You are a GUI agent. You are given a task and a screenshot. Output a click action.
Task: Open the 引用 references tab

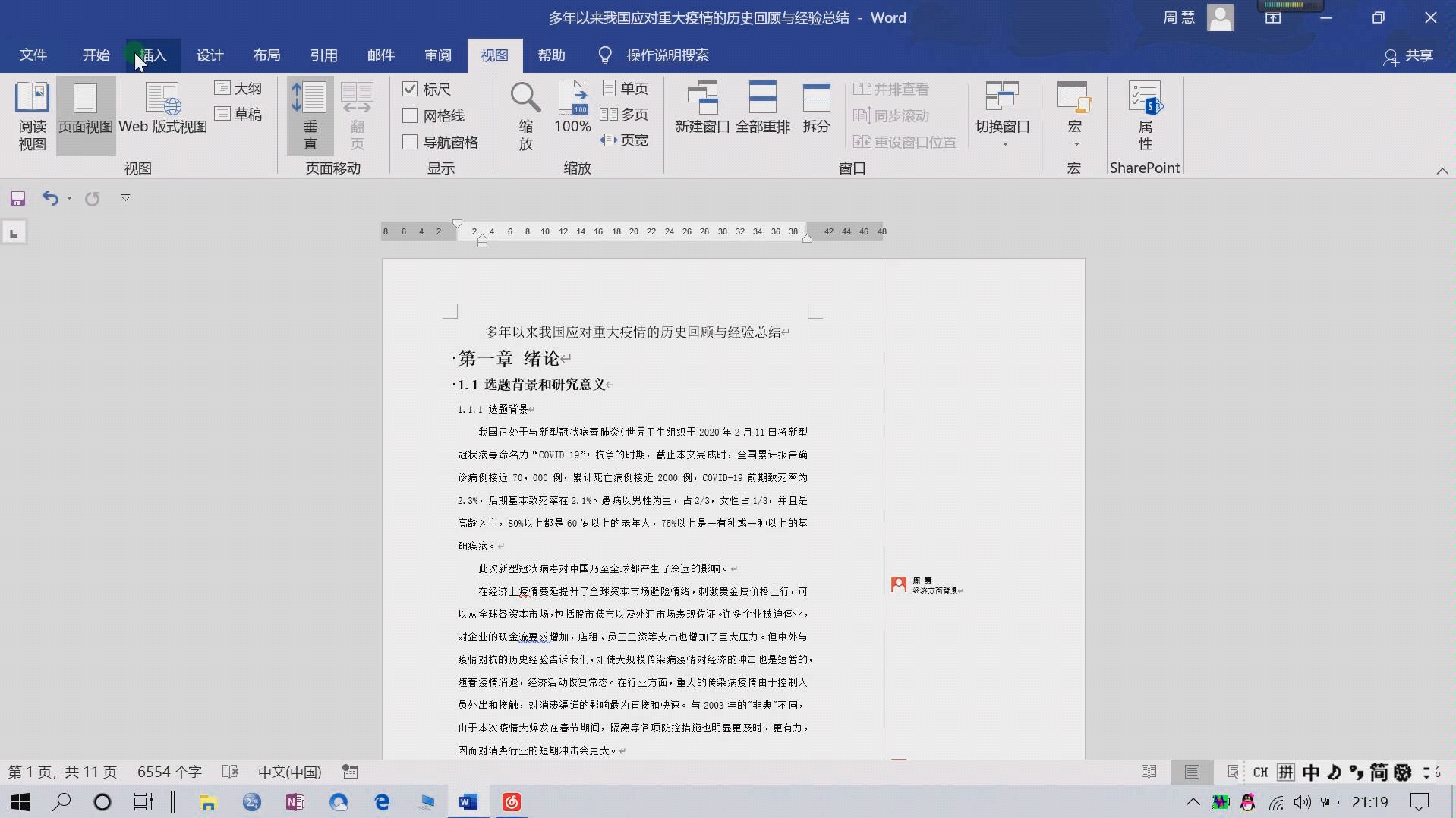point(324,55)
